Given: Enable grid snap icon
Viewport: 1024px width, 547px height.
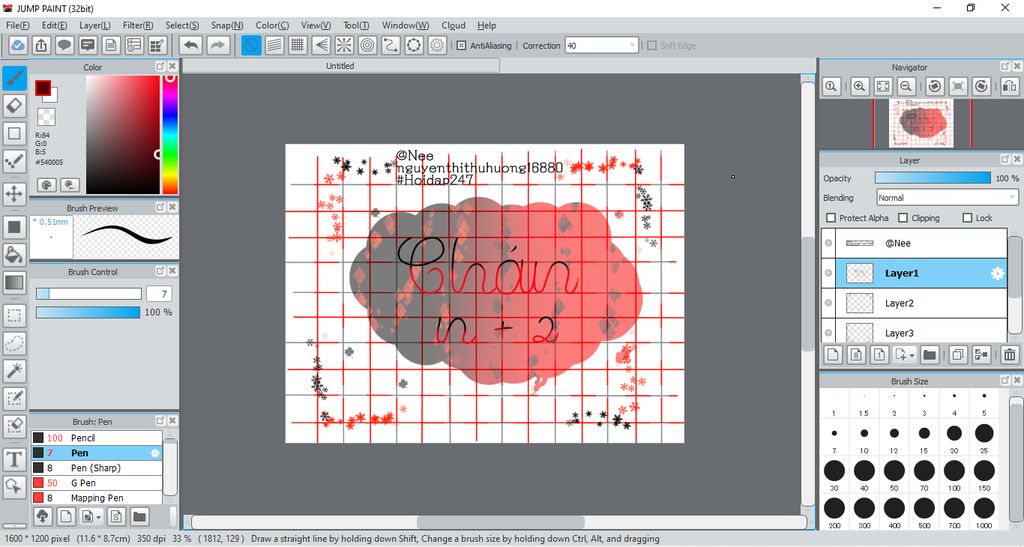Looking at the screenshot, I should (x=298, y=45).
